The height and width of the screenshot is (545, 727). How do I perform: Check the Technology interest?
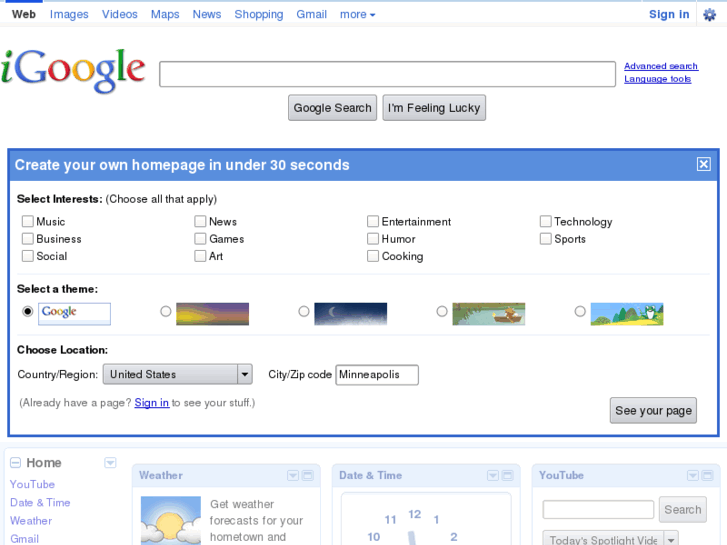coord(546,221)
